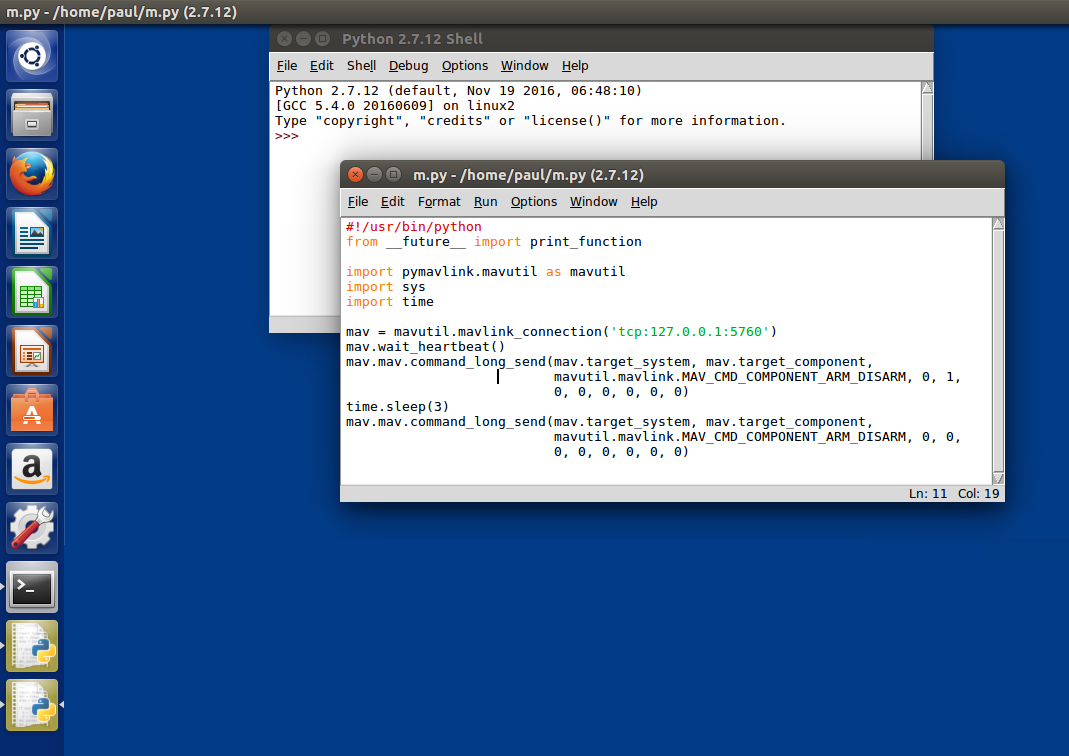Screen dimensions: 1069x756
Task: Open the Run menu in the m.py editor
Action: coord(485,202)
